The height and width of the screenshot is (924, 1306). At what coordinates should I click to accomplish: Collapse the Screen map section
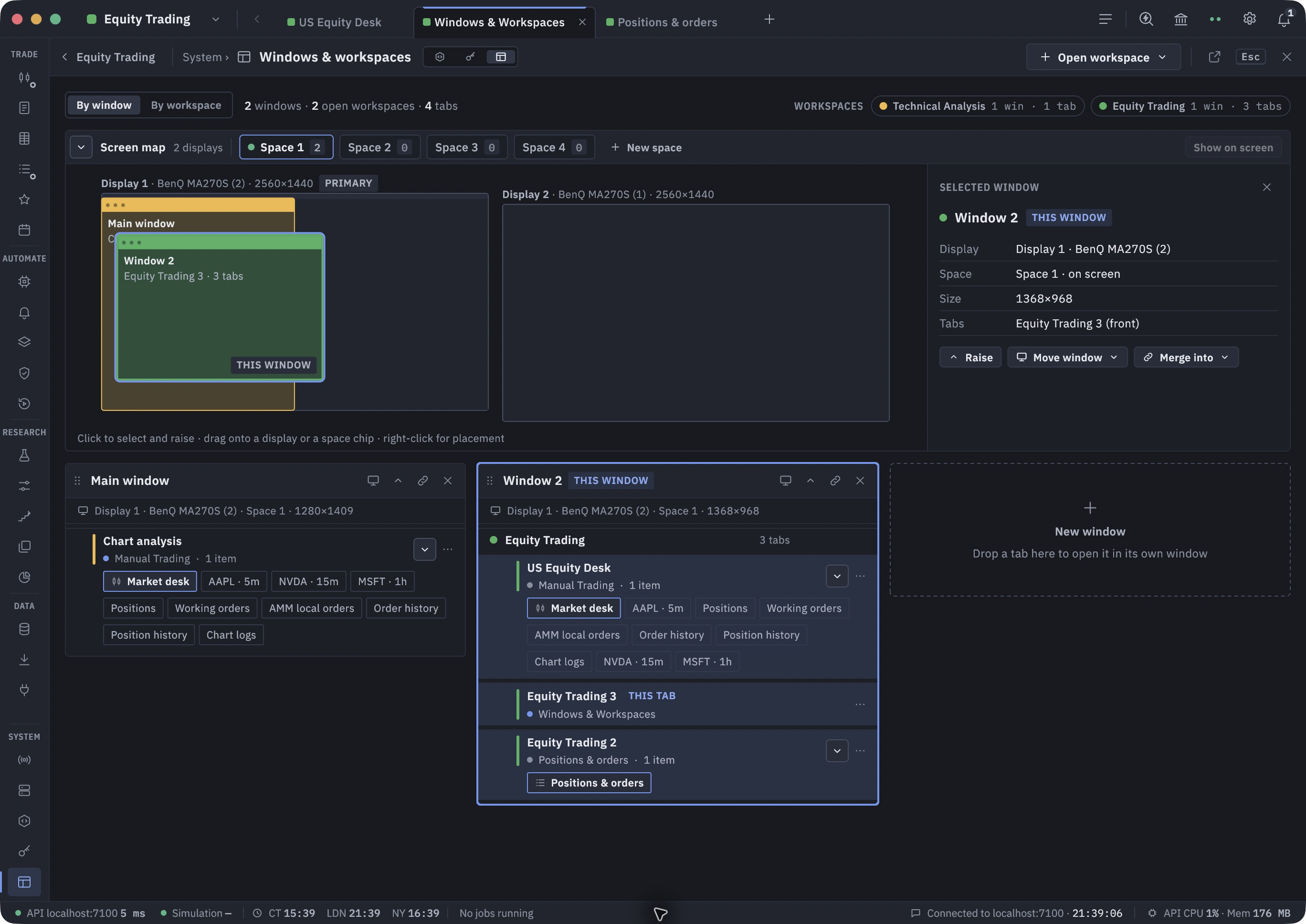pos(81,147)
